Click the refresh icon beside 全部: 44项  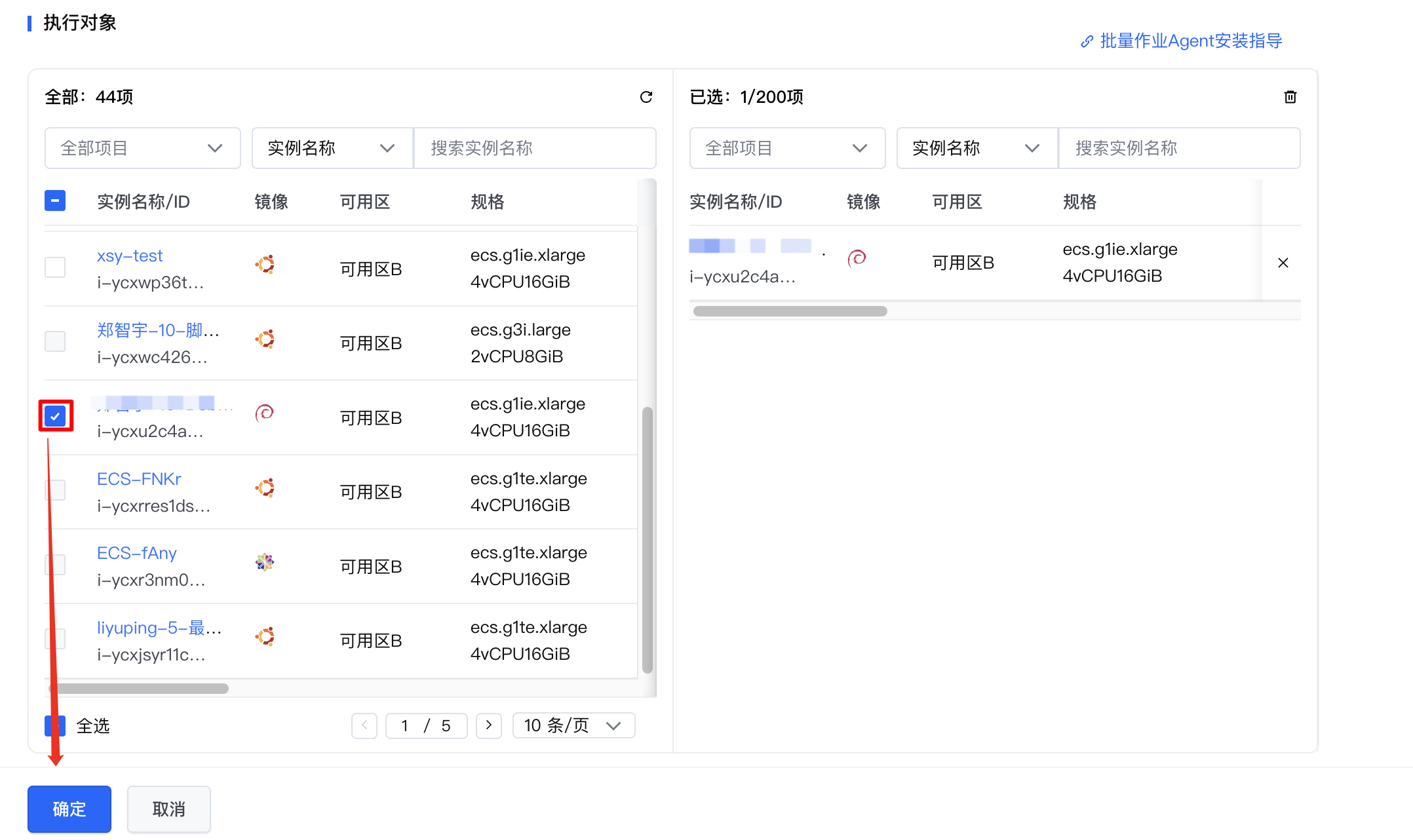[646, 97]
